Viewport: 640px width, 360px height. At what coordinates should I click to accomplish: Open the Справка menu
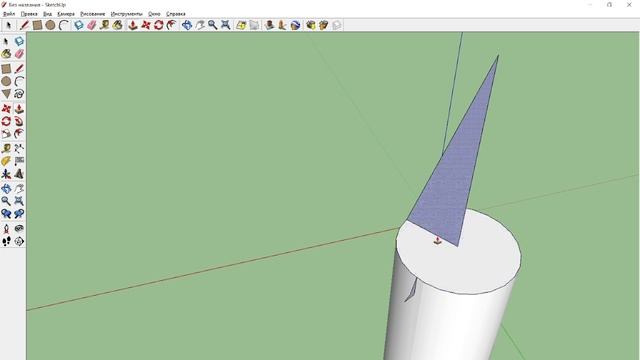[176, 14]
